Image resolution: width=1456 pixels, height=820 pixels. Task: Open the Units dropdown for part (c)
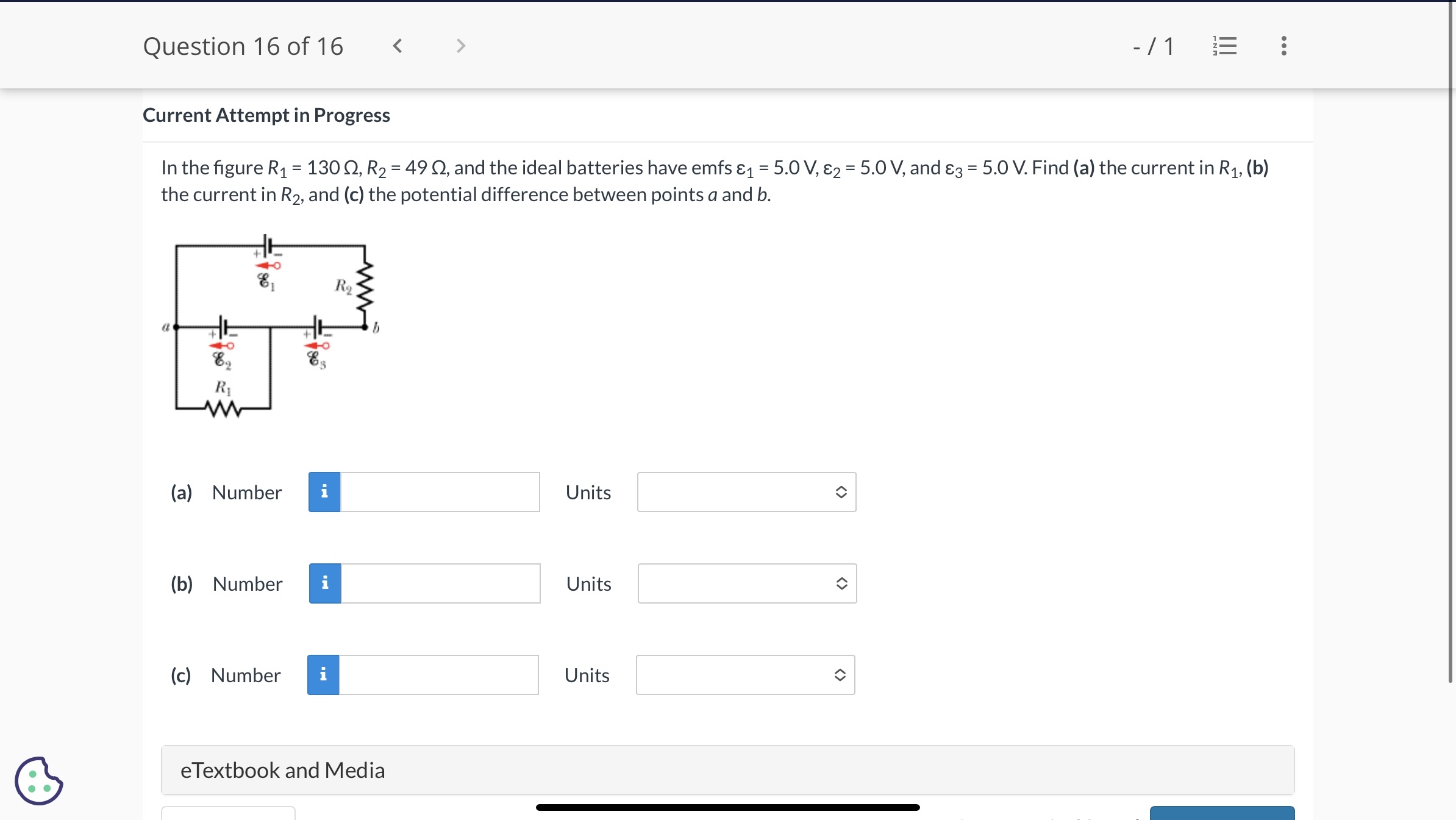745,675
